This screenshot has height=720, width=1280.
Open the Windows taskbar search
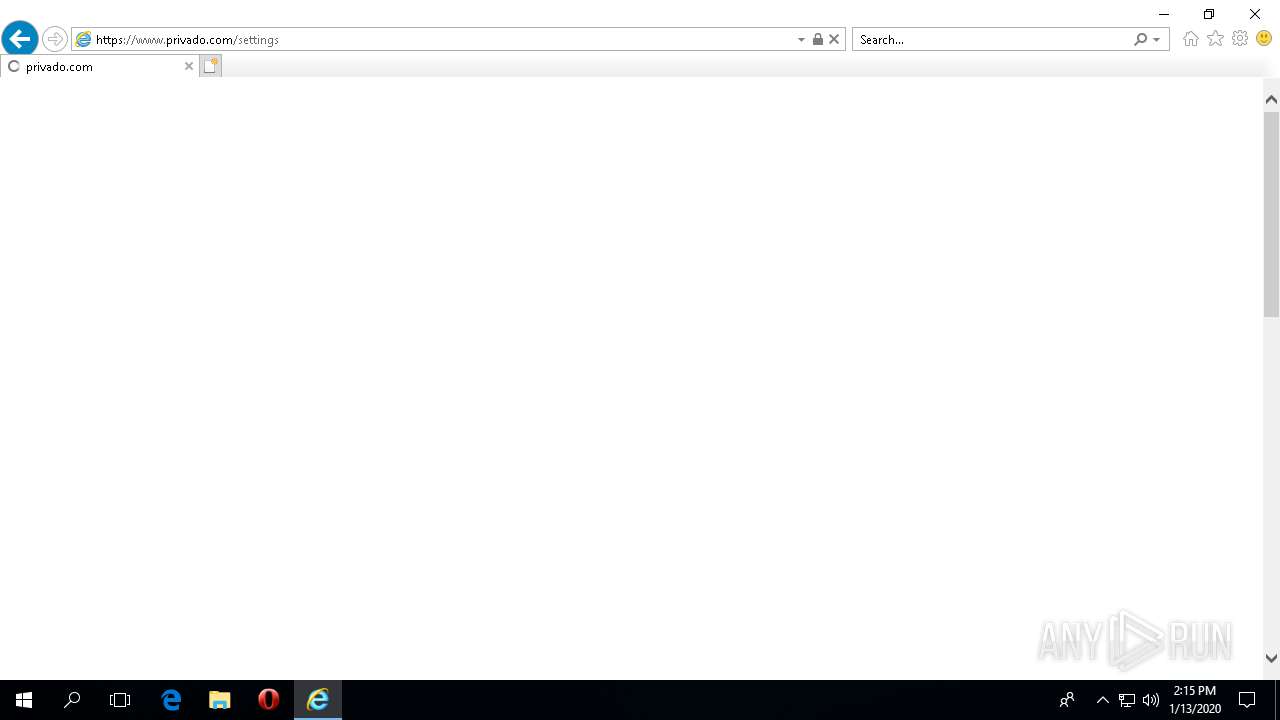(72, 700)
